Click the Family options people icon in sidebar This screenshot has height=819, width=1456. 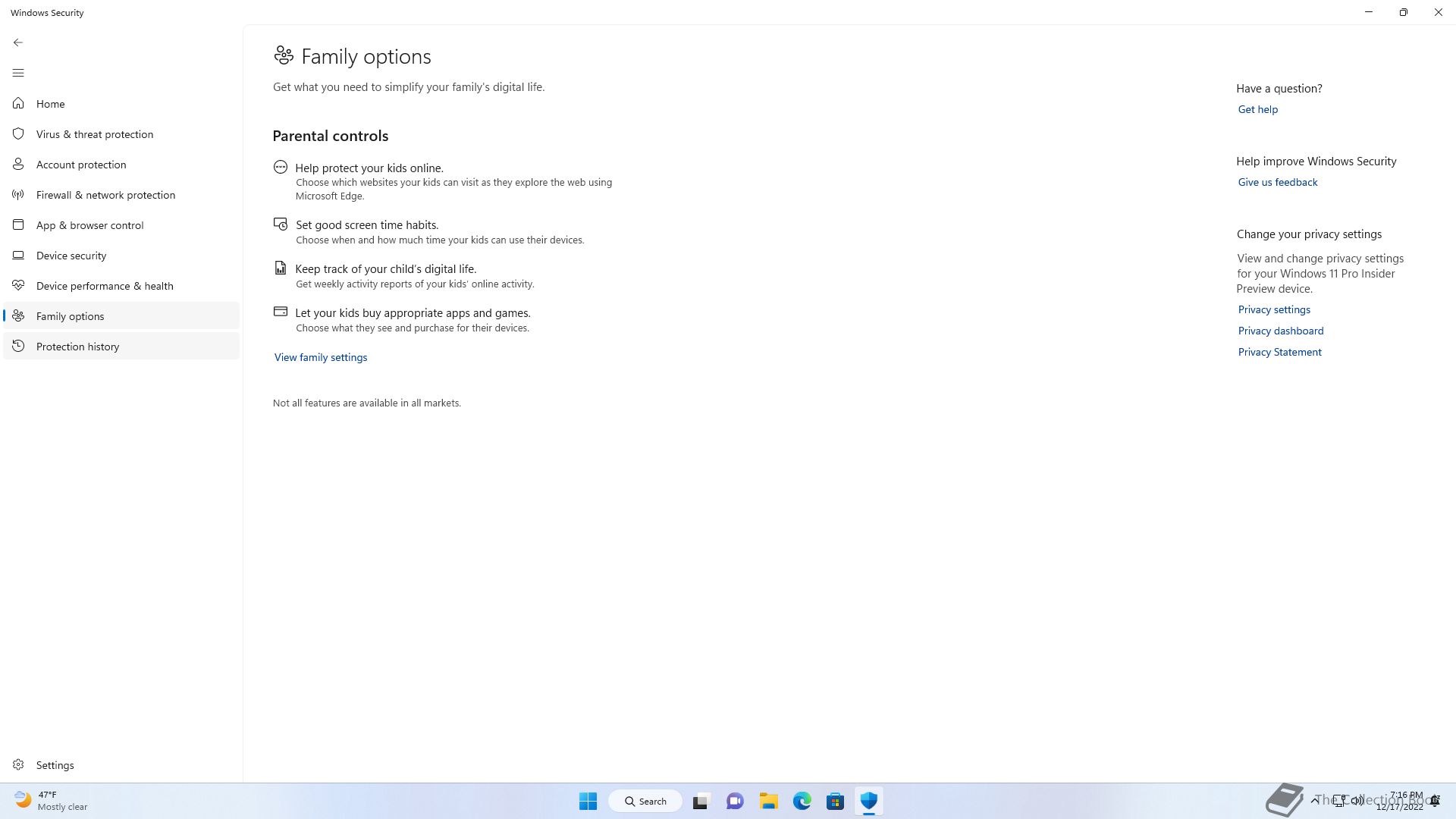pos(18,315)
